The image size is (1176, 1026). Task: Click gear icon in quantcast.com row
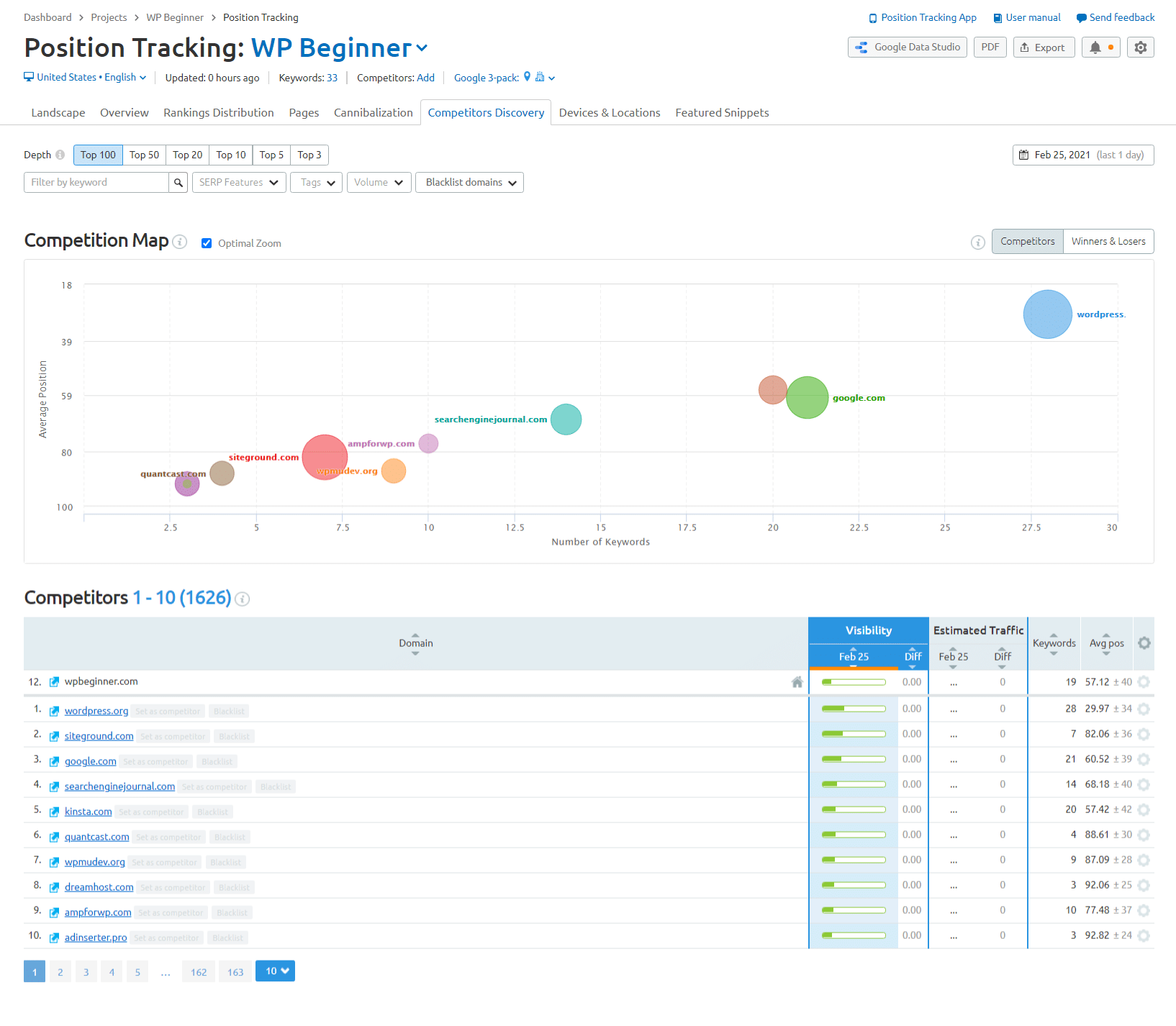[x=1144, y=835]
